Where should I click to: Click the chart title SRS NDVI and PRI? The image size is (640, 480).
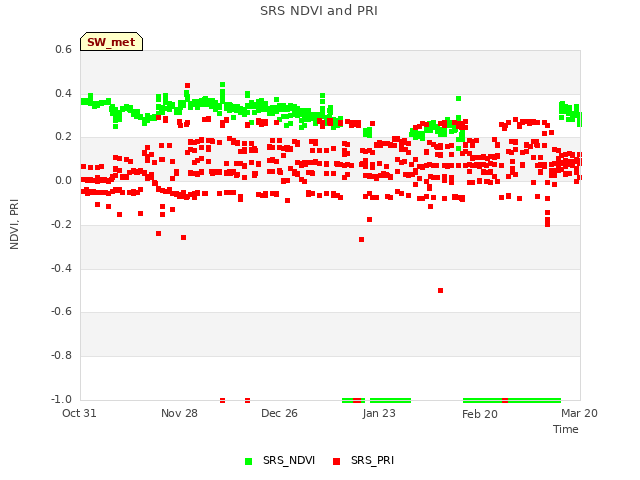click(x=319, y=11)
